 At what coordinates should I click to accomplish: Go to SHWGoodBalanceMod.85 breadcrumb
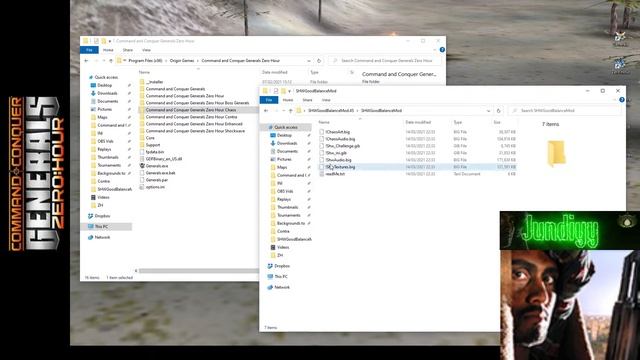331,111
